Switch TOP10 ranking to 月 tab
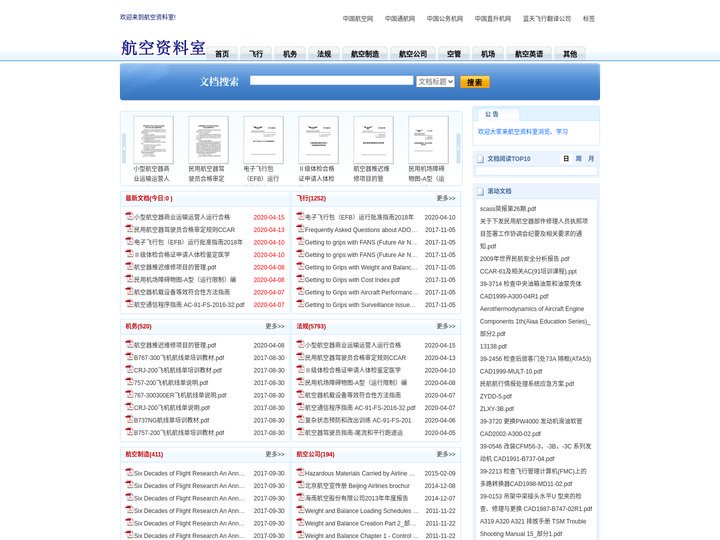720x540 pixels. click(x=591, y=158)
